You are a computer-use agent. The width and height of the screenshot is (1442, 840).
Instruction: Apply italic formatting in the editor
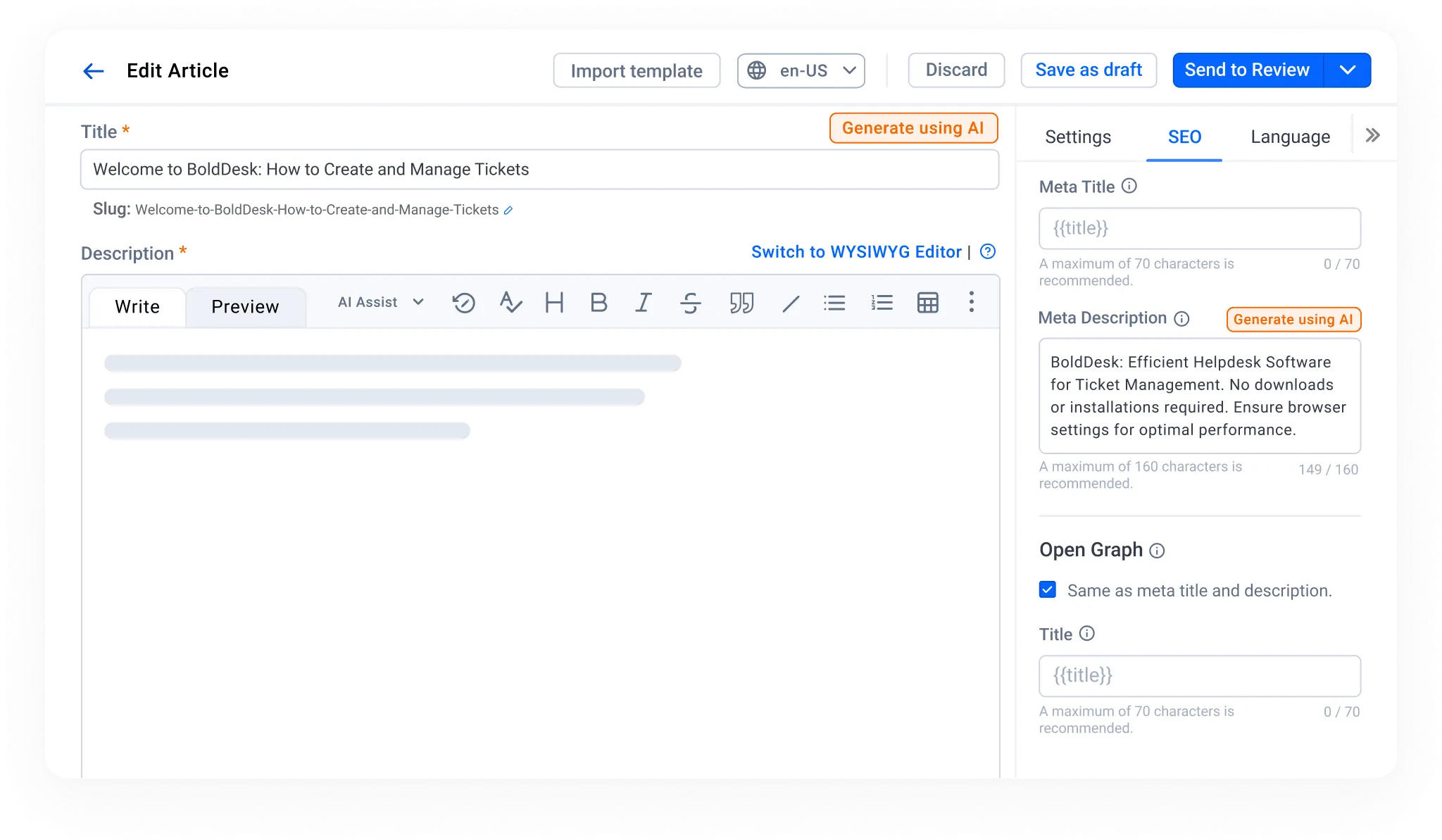click(x=643, y=303)
